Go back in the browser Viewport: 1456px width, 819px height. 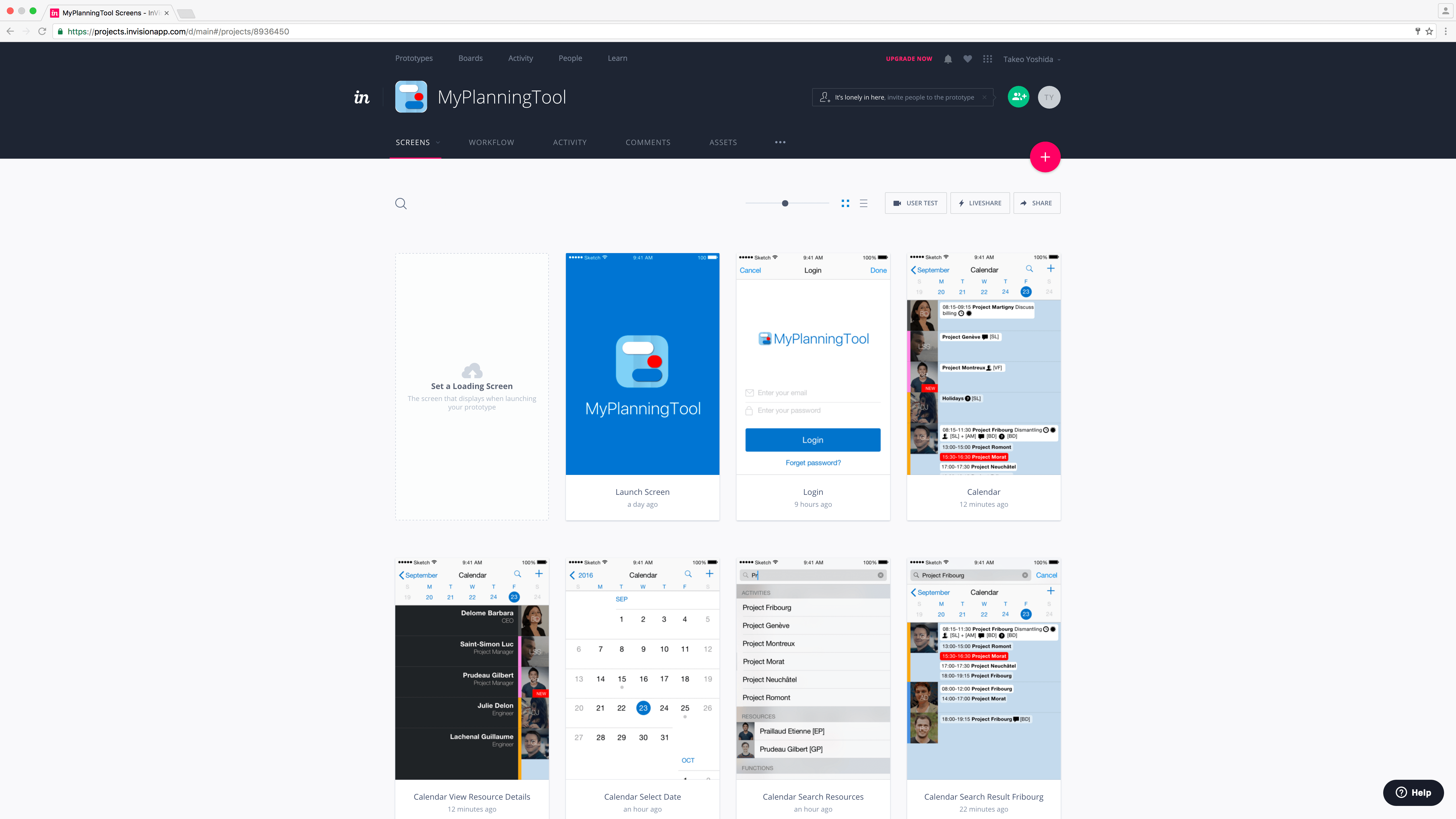click(10, 32)
